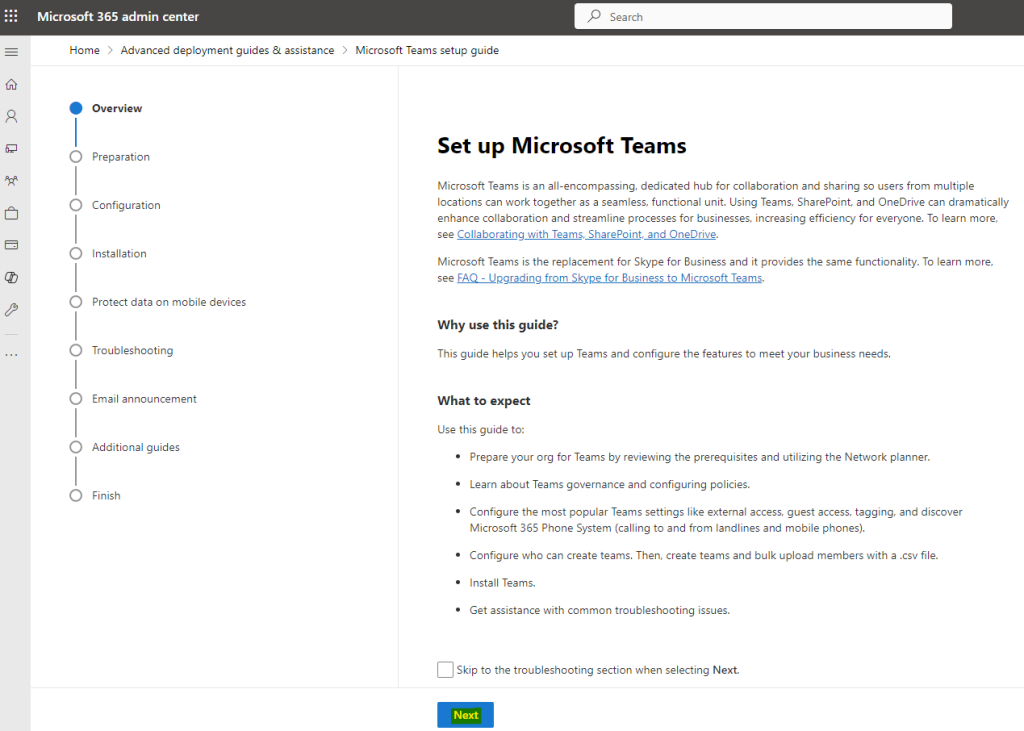The image size is (1024, 731).
Task: Click the Next button
Action: 466,715
